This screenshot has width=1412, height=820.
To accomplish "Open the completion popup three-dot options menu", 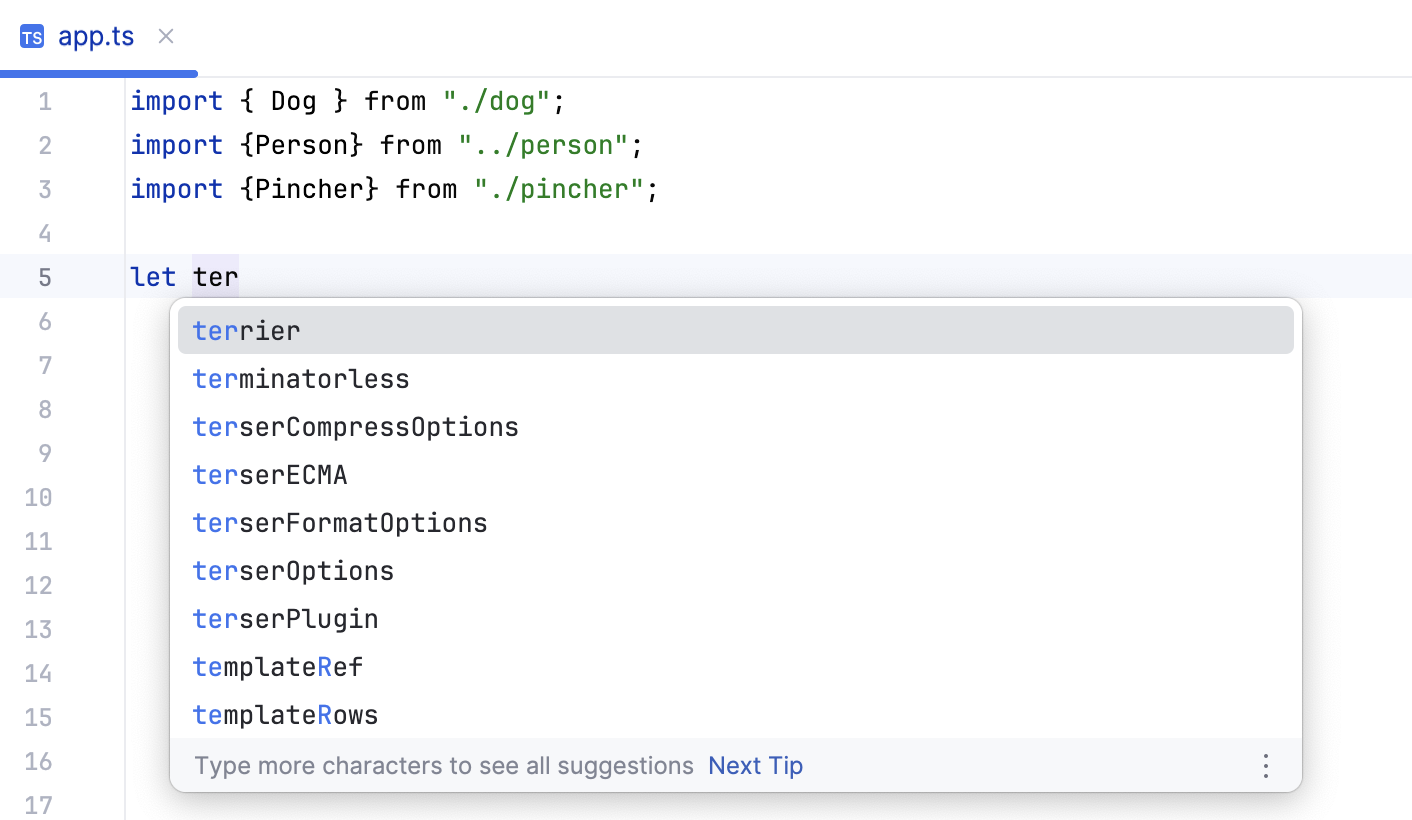I will tap(1265, 766).
